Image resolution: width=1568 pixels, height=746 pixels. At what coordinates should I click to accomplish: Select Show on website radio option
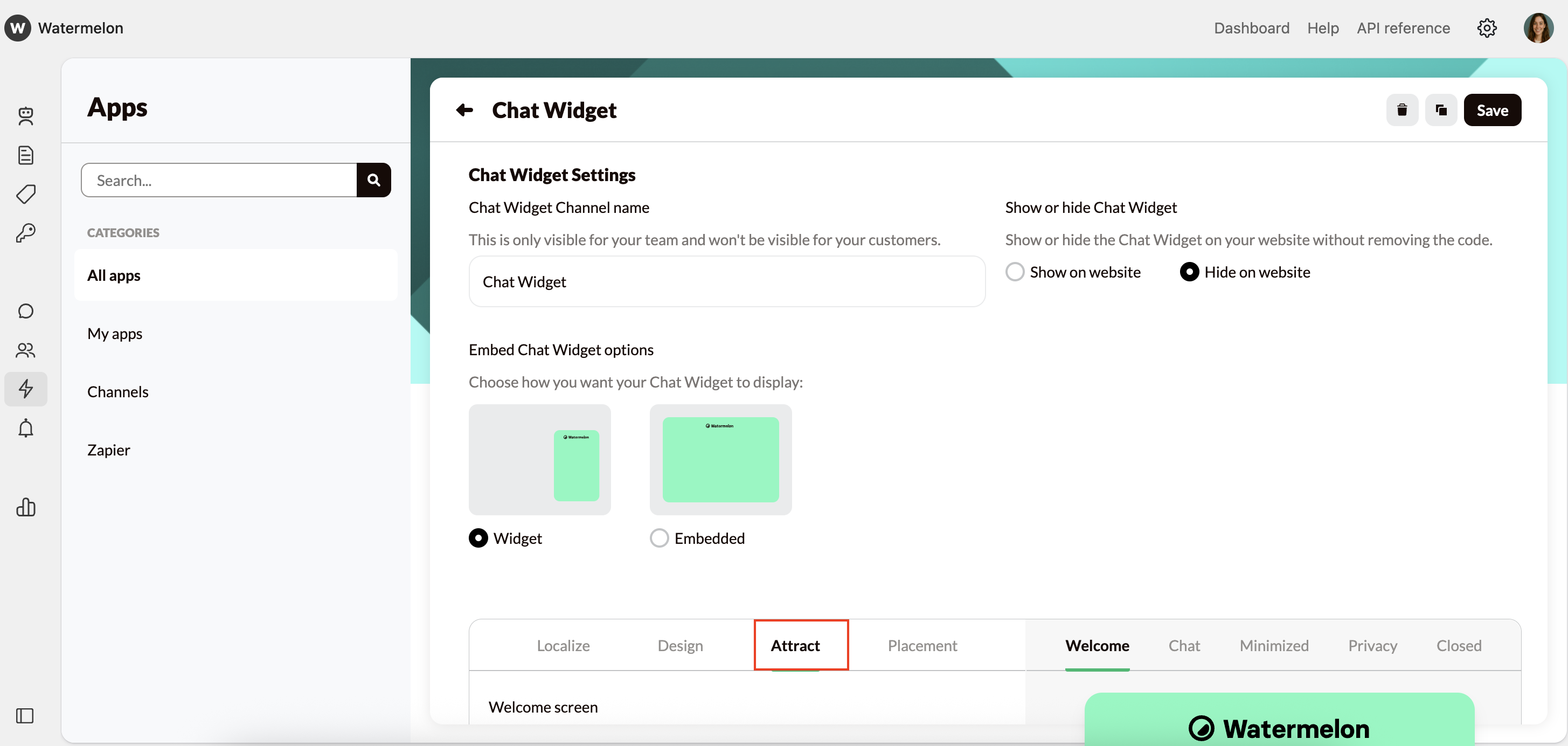[1015, 272]
